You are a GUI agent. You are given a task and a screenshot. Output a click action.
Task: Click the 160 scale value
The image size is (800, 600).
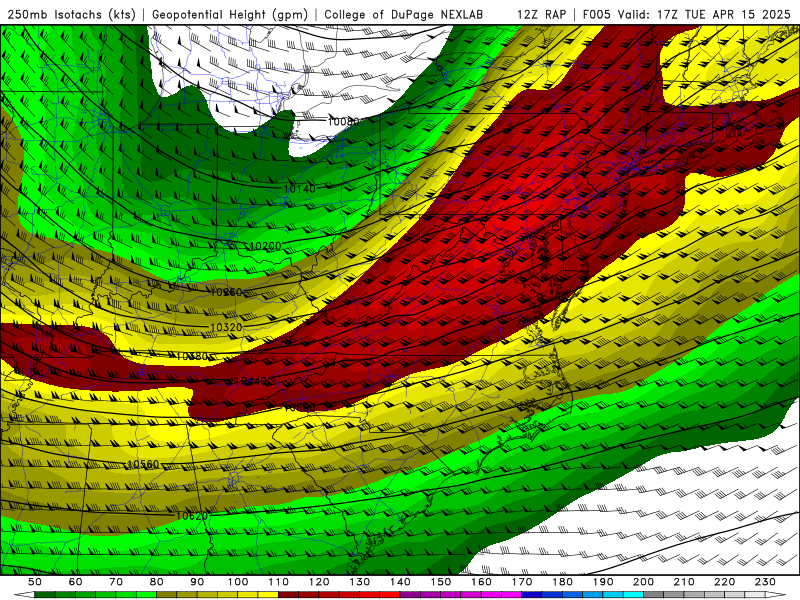[x=481, y=582]
